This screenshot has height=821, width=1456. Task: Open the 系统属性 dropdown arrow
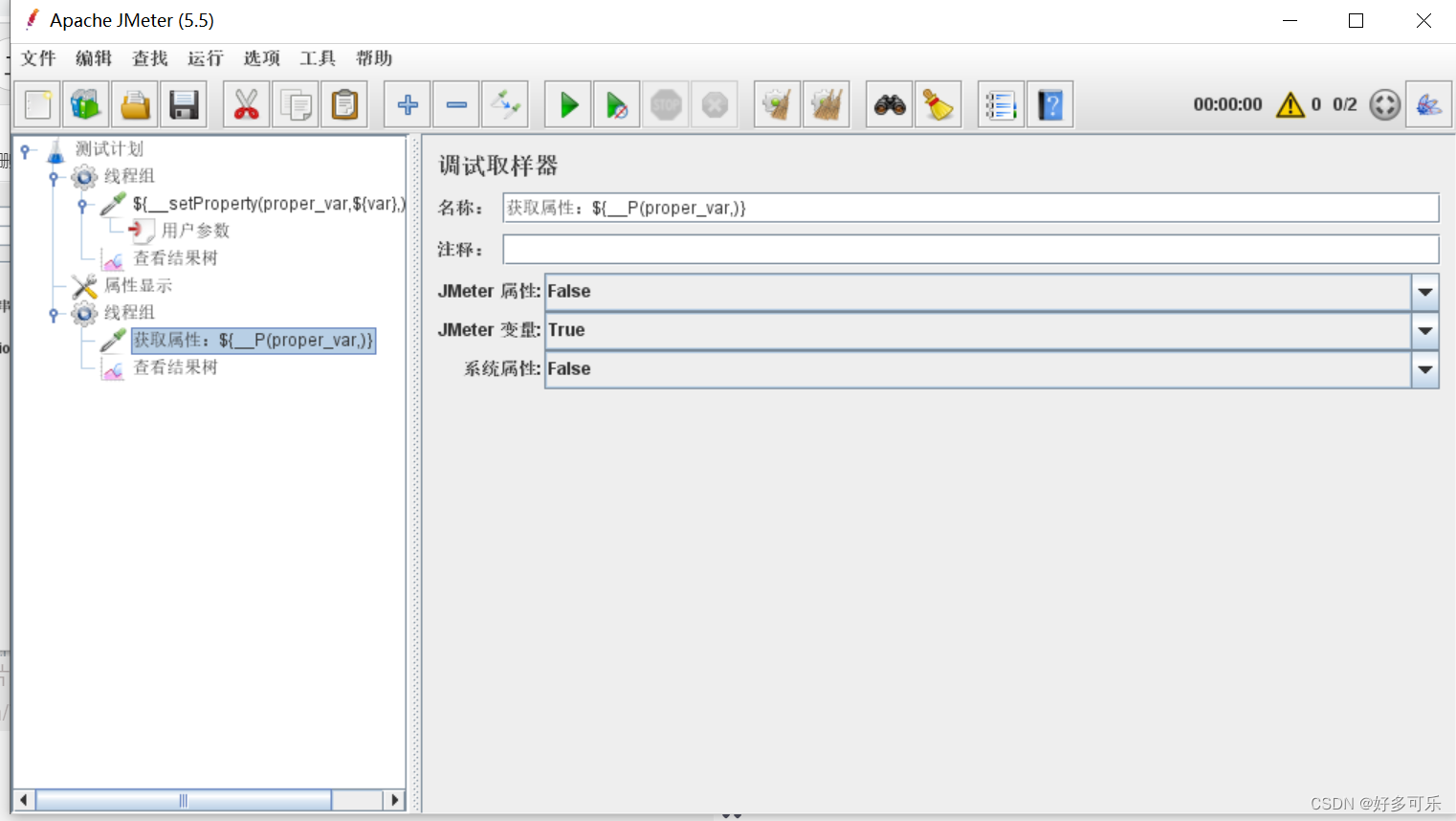click(1425, 369)
